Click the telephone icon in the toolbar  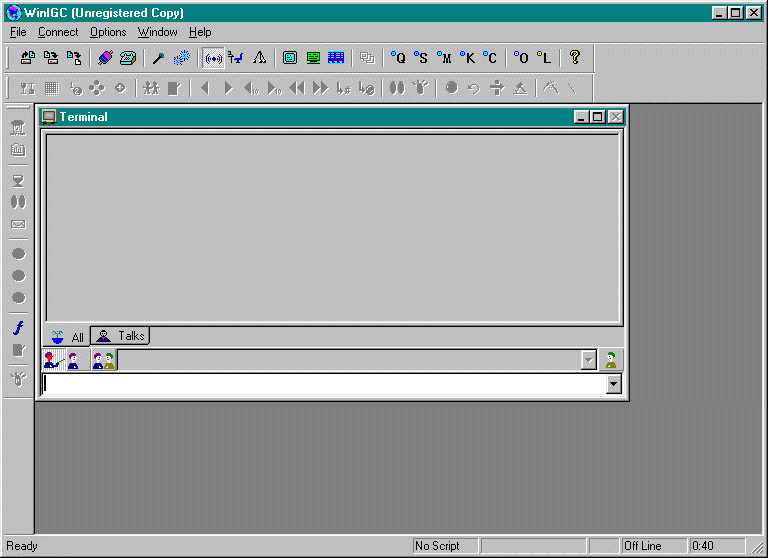click(127, 58)
